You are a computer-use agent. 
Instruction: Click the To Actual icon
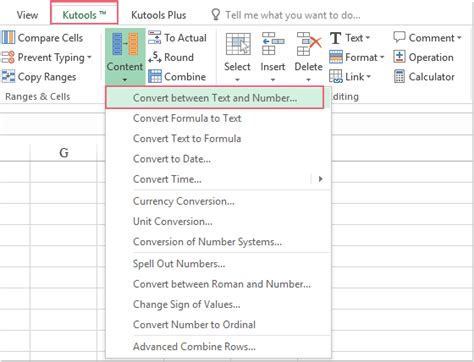click(154, 38)
